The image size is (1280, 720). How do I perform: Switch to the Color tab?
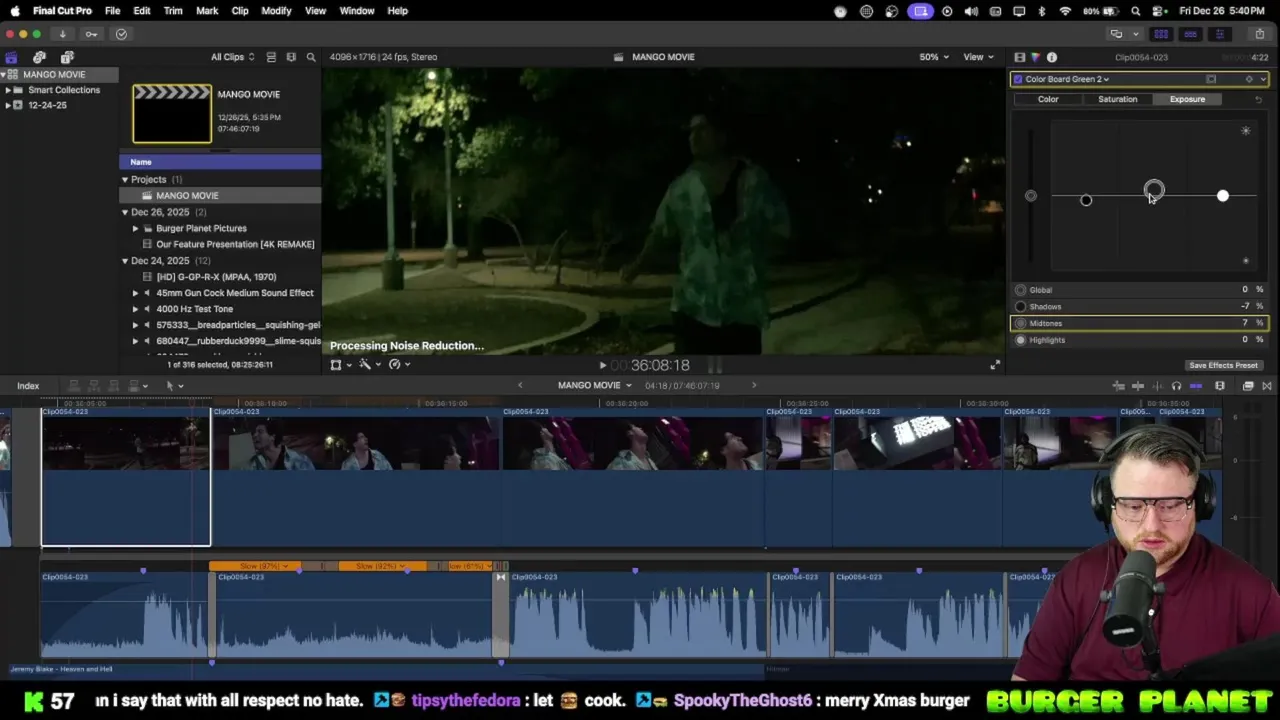pyautogui.click(x=1048, y=99)
